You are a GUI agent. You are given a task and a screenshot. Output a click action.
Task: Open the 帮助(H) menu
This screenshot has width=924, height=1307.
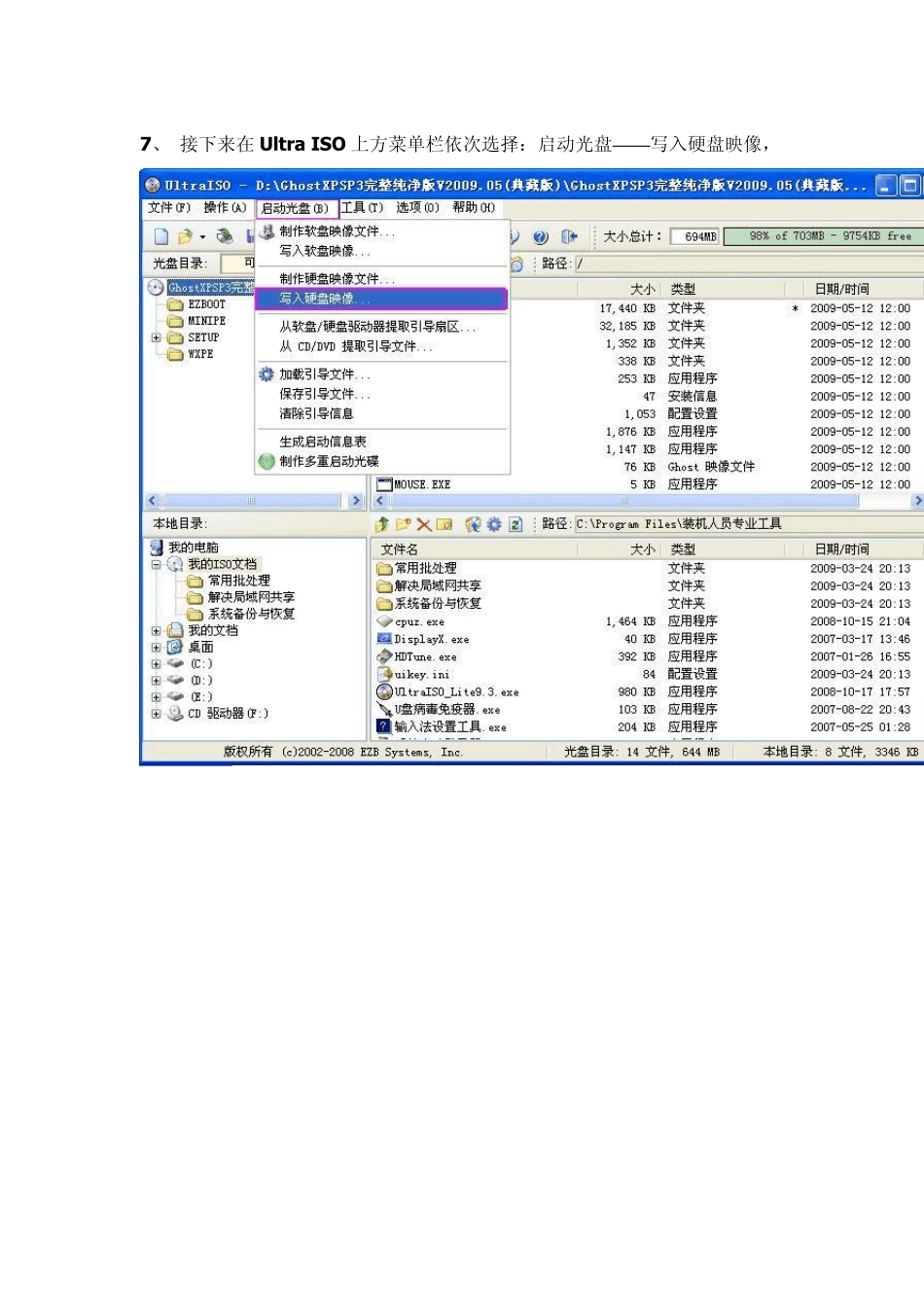[x=474, y=208]
